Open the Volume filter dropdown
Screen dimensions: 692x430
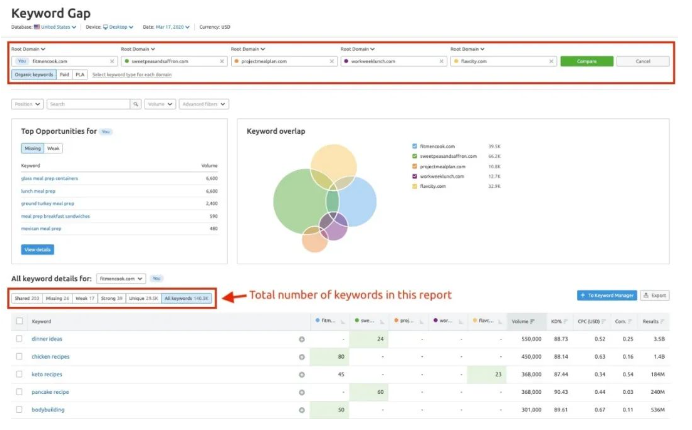click(160, 104)
